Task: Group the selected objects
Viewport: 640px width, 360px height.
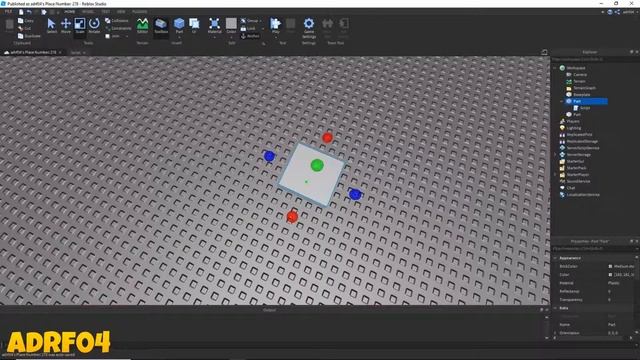Action: point(250,20)
